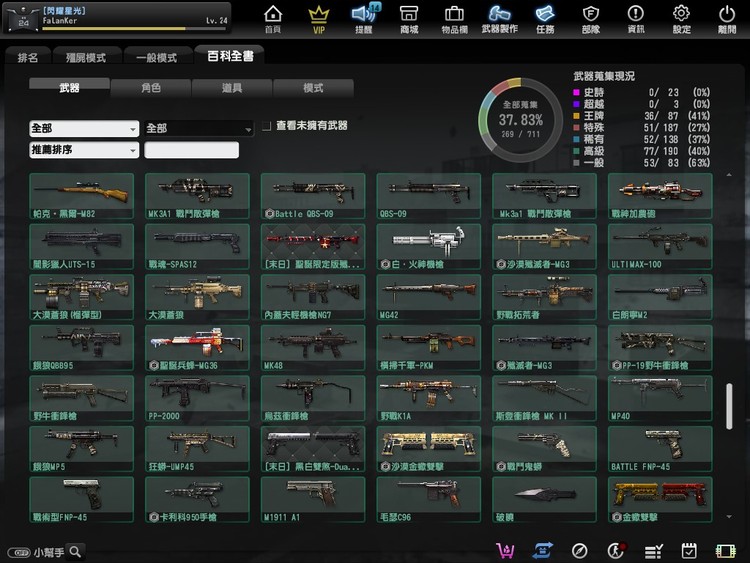Click the 史詩 magenta rarity swatch

[576, 92]
